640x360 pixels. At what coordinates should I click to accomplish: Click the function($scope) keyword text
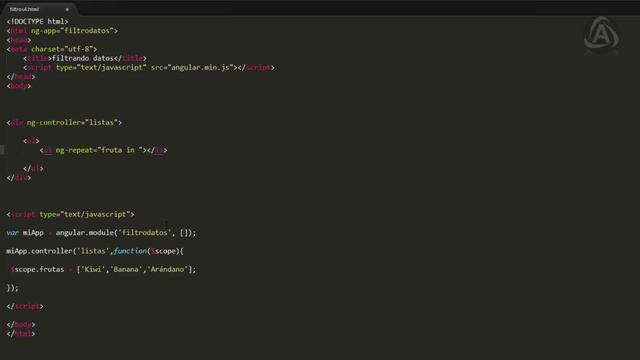pos(147,251)
